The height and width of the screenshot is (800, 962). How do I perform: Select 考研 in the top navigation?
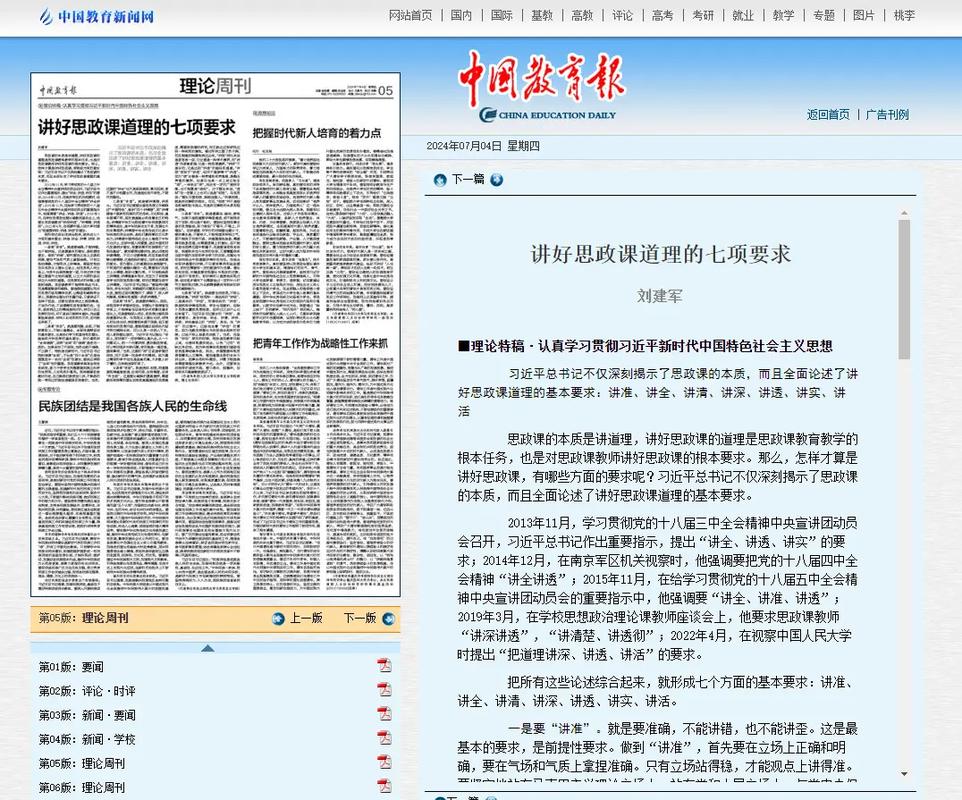tap(703, 16)
